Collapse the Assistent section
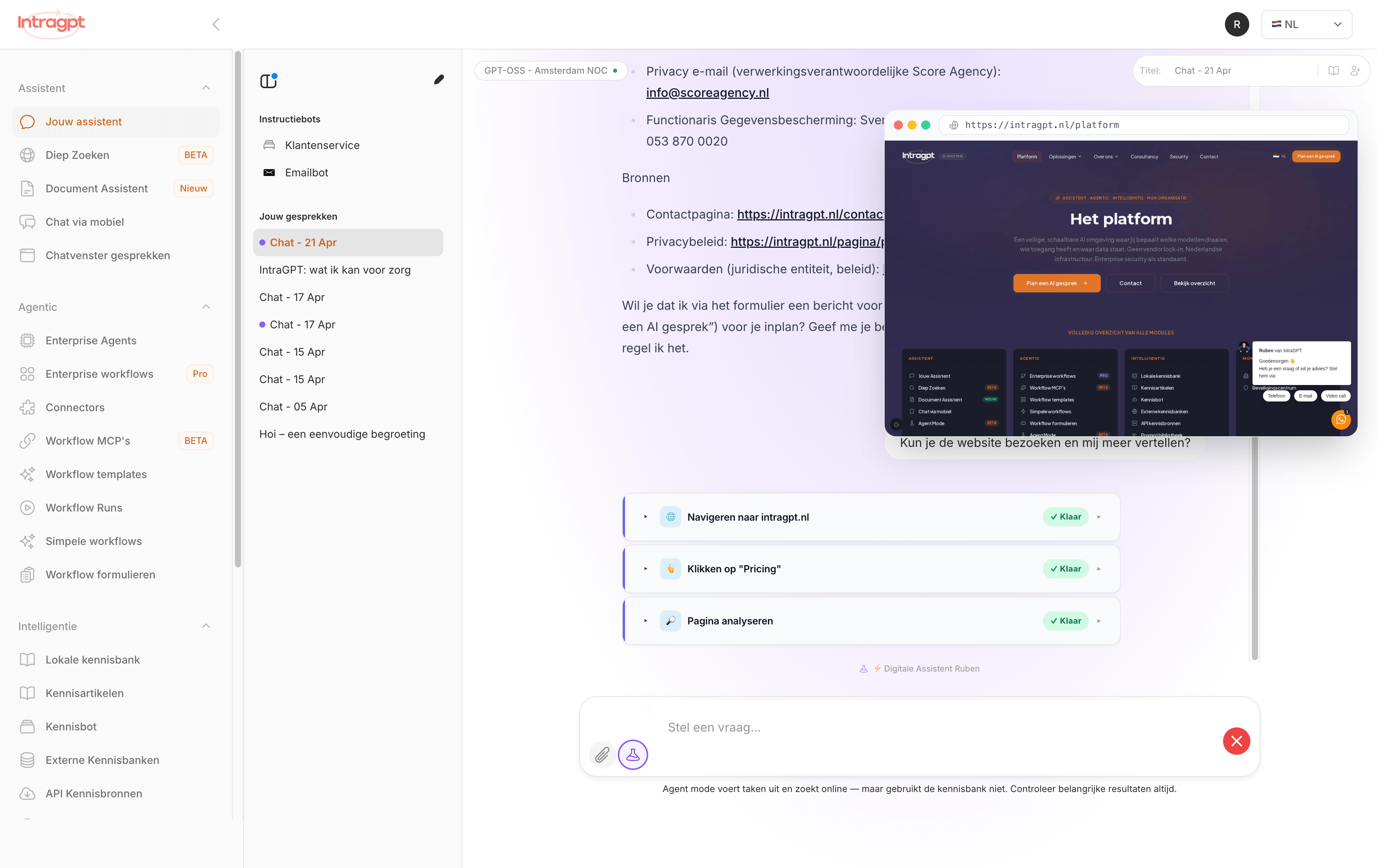1377x868 pixels. (x=206, y=88)
